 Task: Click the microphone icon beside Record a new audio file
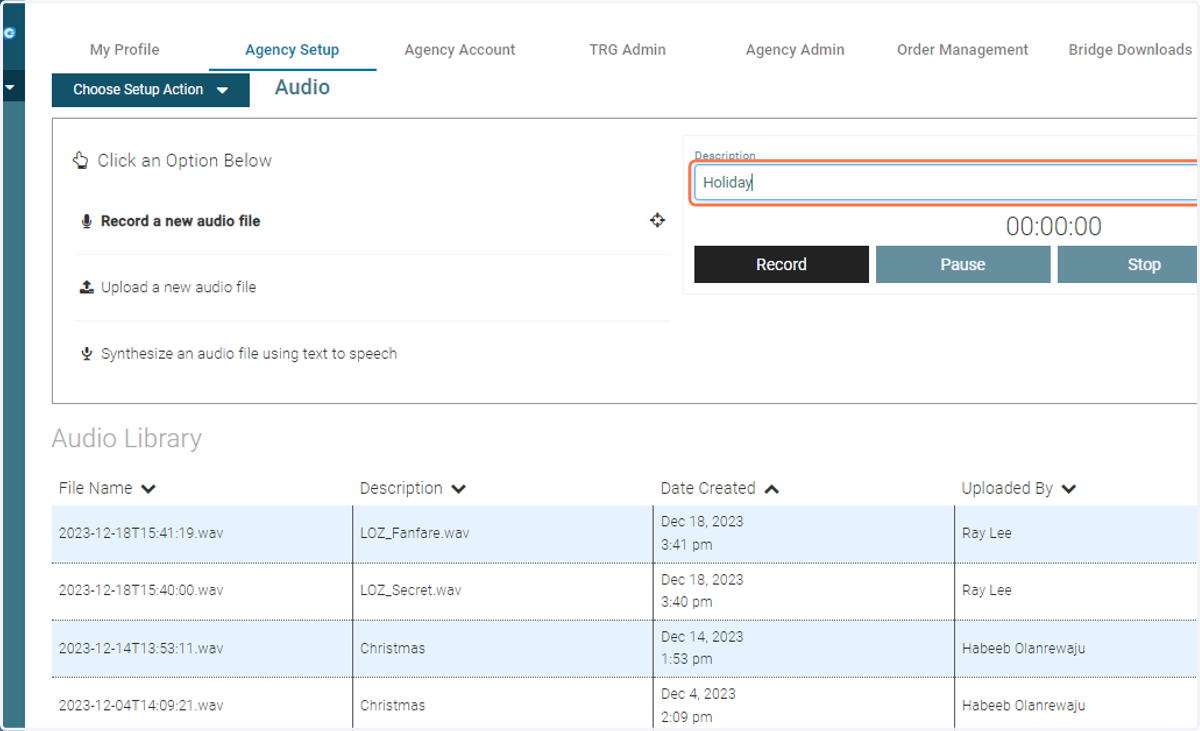coord(87,221)
